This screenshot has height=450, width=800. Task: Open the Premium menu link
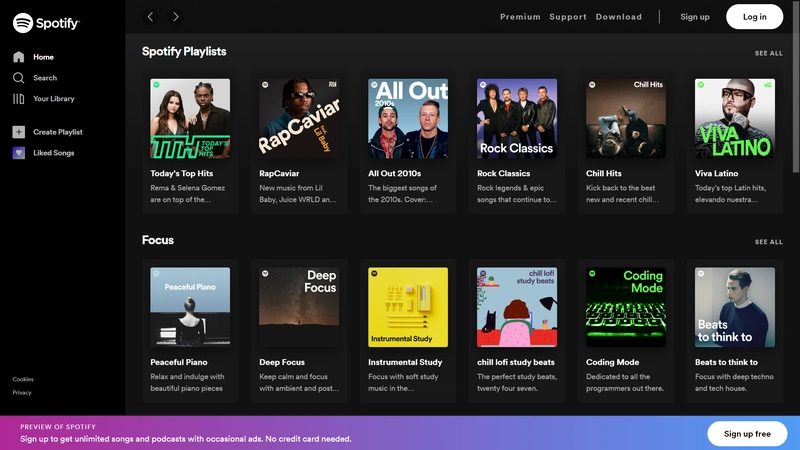coord(520,17)
